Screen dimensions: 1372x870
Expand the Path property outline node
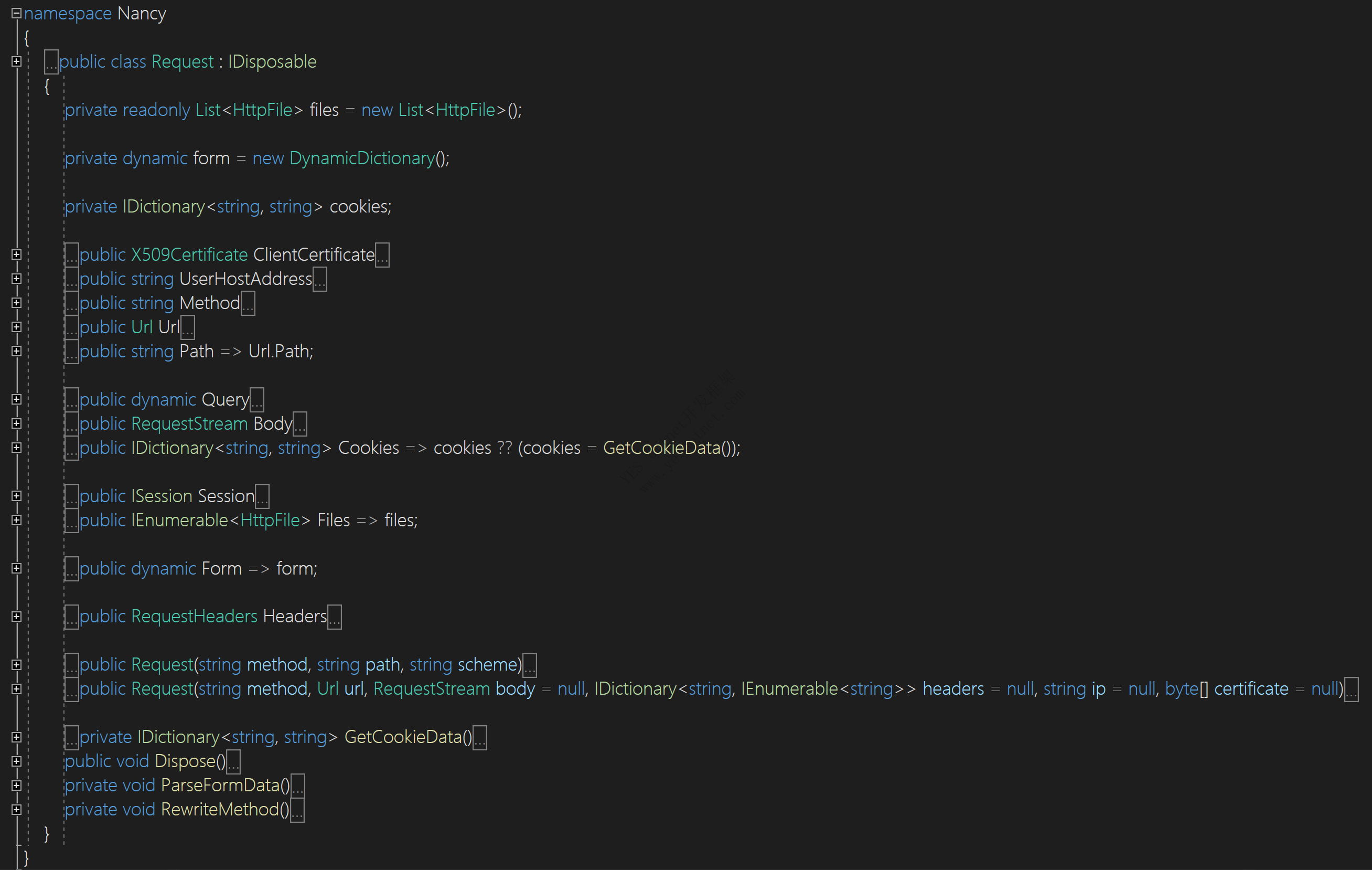pos(17,351)
